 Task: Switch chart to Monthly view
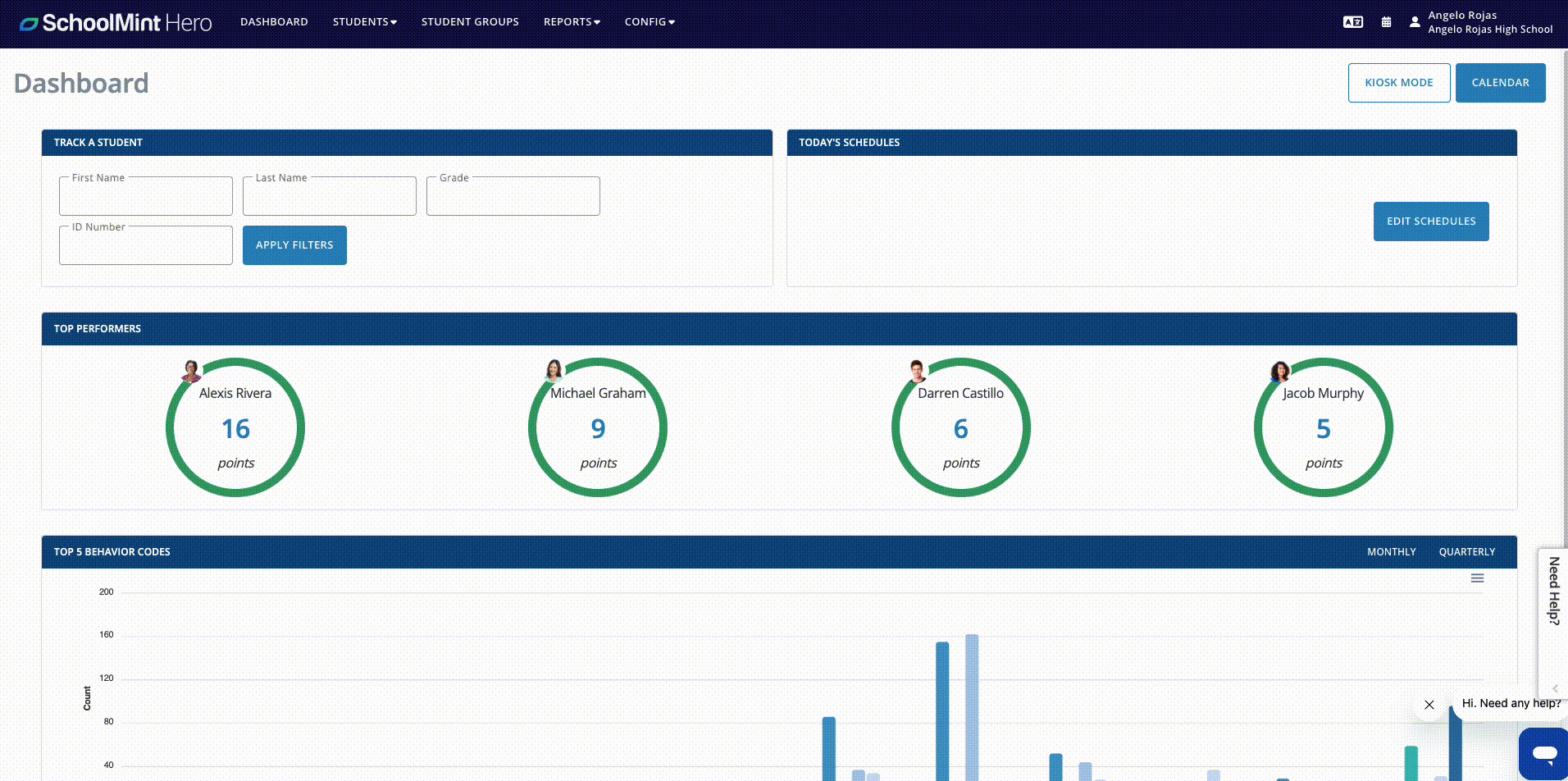1391,552
